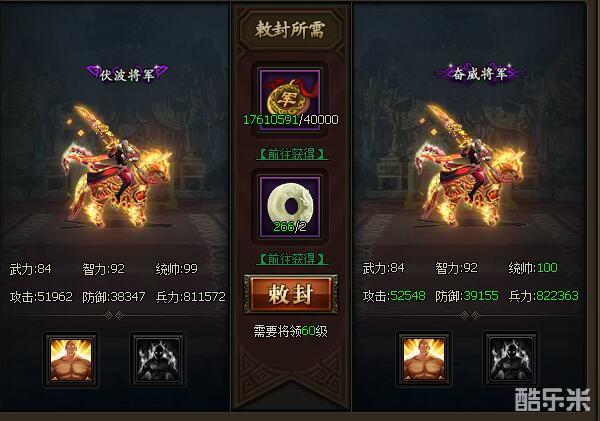Click the right mounted general character preview
The width and height of the screenshot is (600, 421).
point(470,166)
